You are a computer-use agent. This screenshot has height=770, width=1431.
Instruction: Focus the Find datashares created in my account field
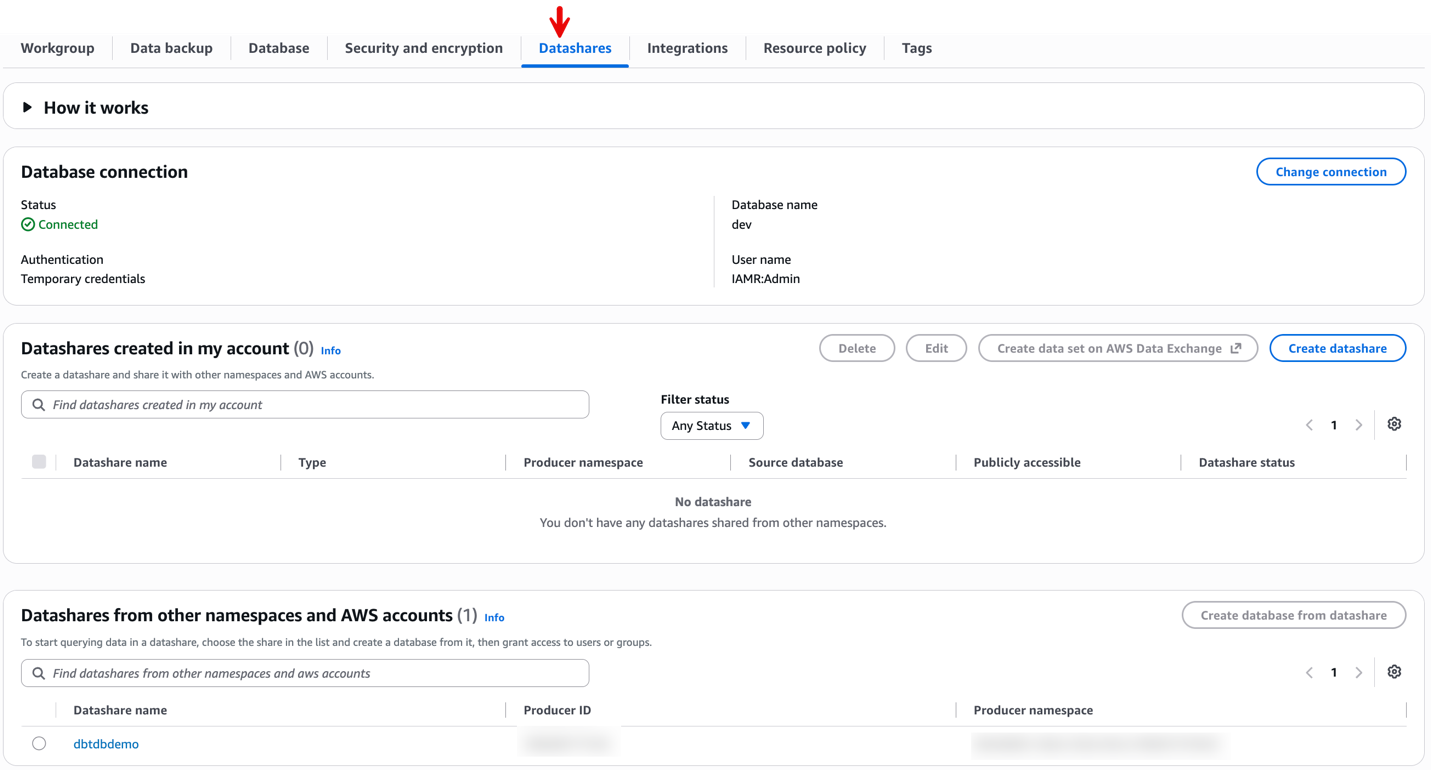tap(305, 405)
